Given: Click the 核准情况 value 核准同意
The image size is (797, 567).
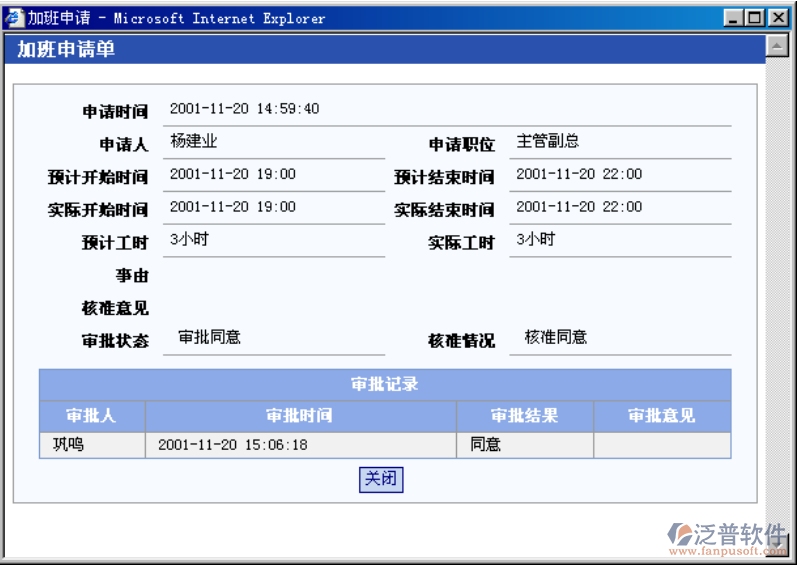Looking at the screenshot, I should pos(556,337).
